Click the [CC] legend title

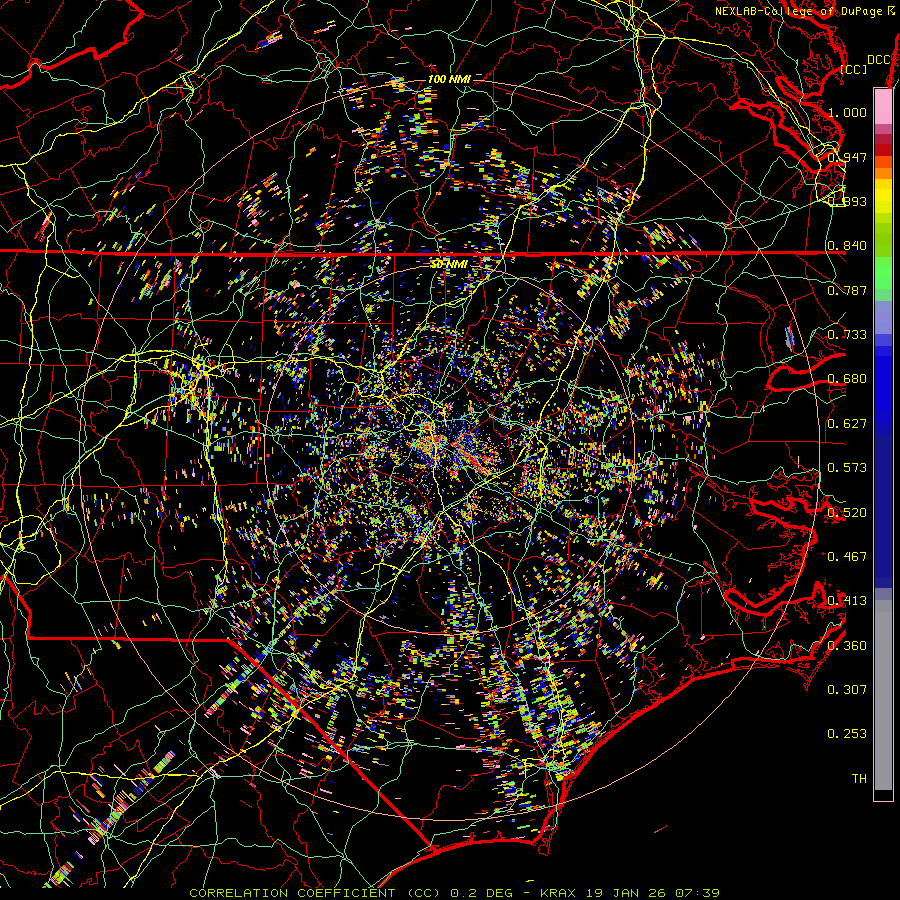tap(854, 69)
